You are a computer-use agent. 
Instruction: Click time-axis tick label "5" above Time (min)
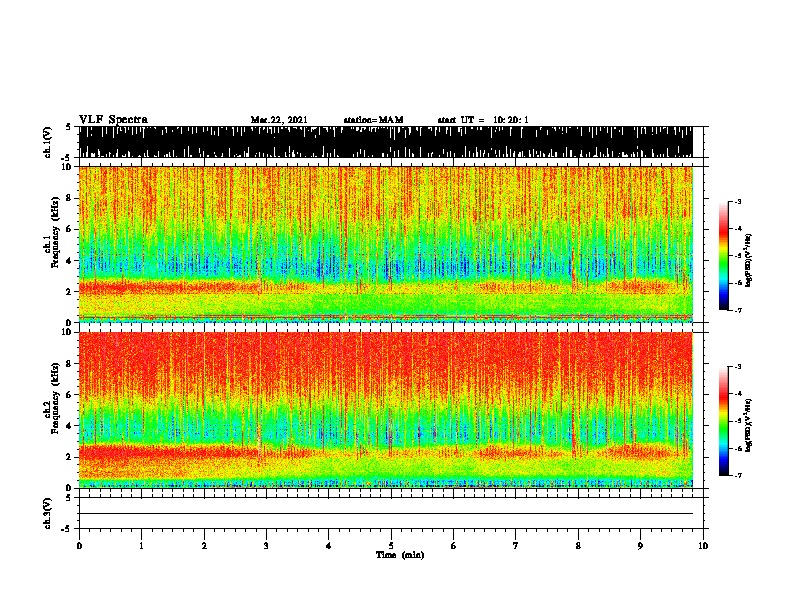(x=391, y=545)
